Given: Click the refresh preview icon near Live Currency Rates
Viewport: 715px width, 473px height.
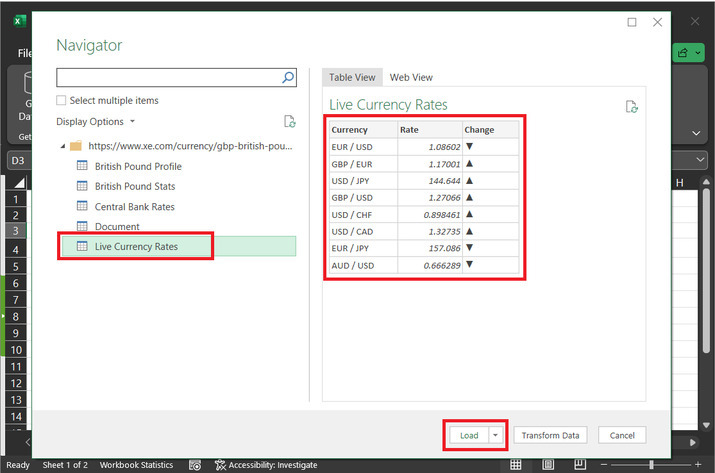Looking at the screenshot, I should click(x=632, y=107).
